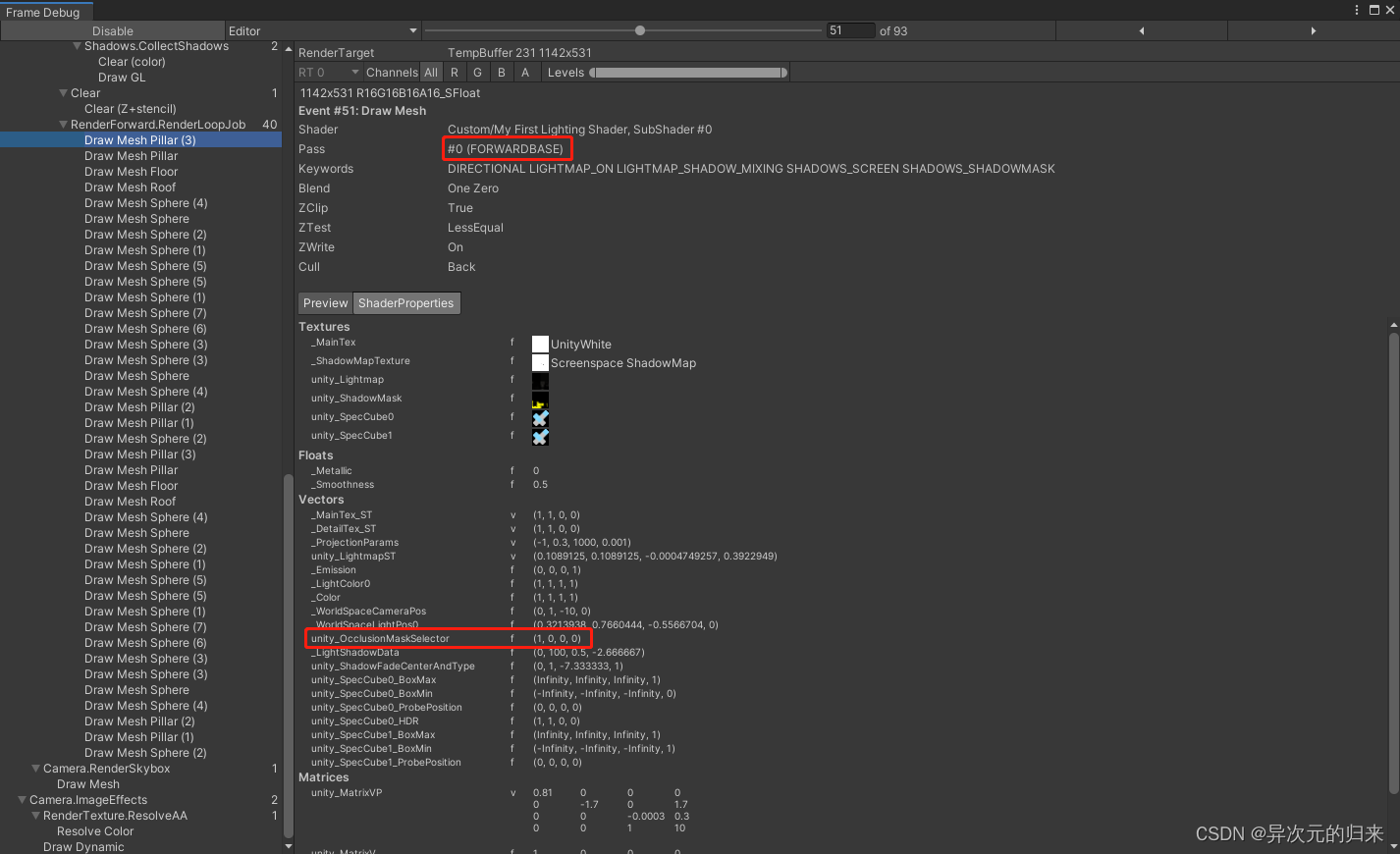
Task: Open the RT 0 render target dropdown
Action: pos(329,72)
